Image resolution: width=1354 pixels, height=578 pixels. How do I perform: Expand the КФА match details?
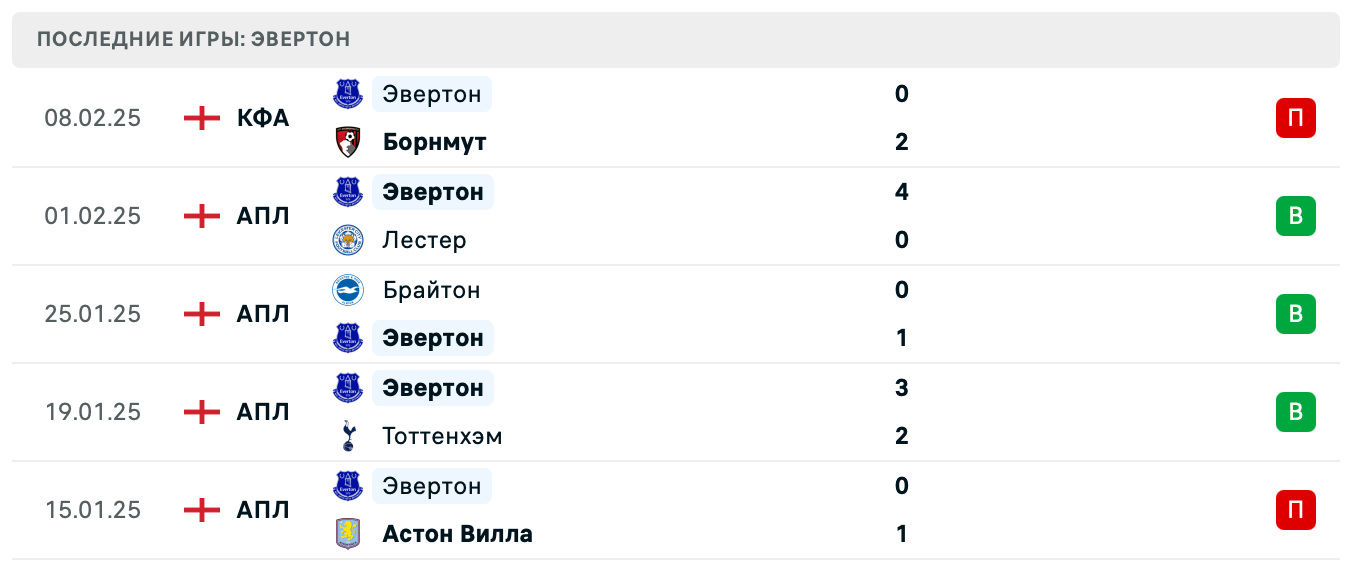[x=700, y=117]
